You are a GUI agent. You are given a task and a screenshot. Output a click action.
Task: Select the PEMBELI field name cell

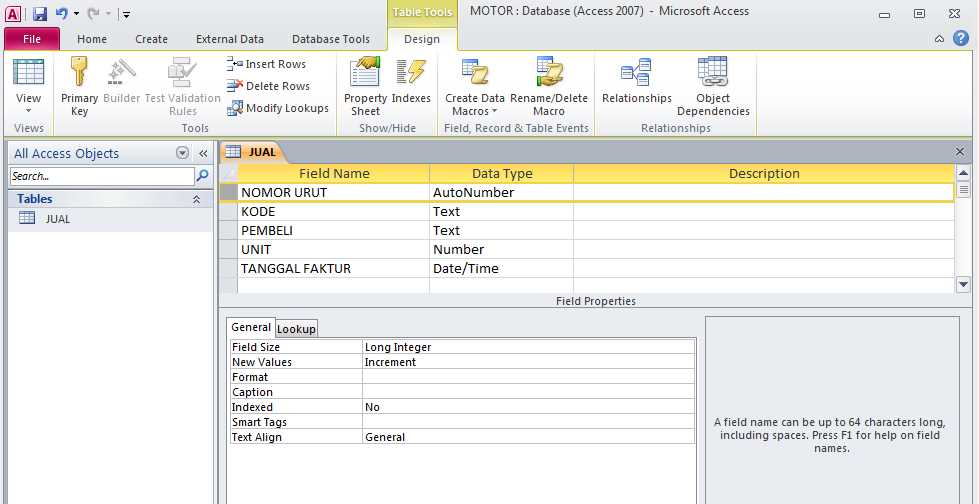point(333,230)
